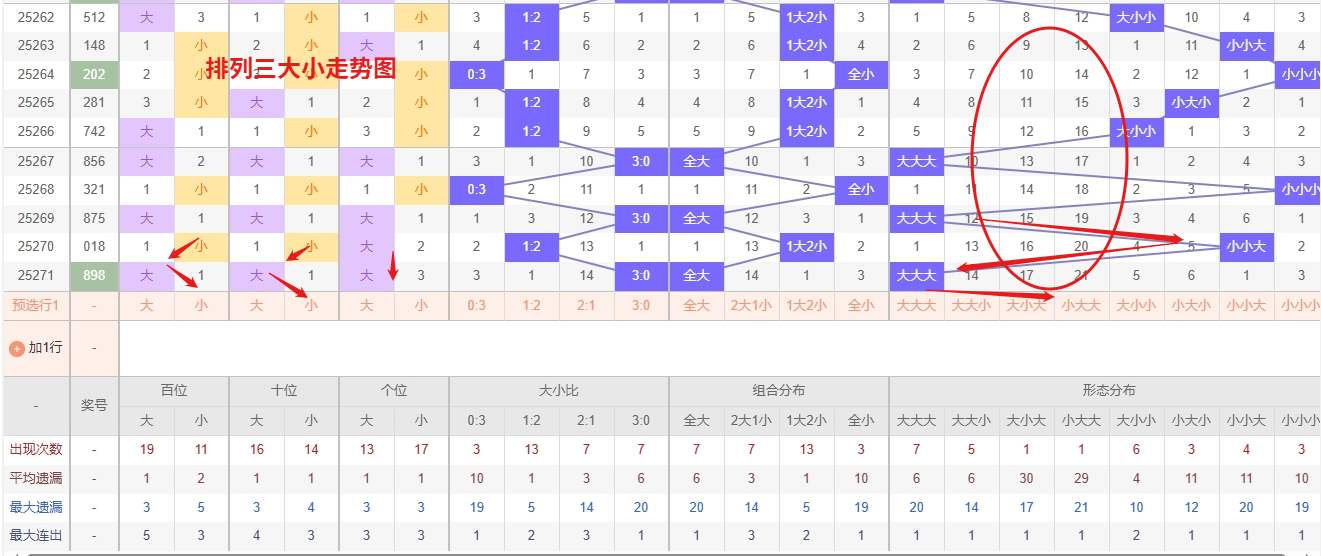Click the 小小大 cell in row 25263
This screenshot has height=556, width=1321.
click(1247, 45)
